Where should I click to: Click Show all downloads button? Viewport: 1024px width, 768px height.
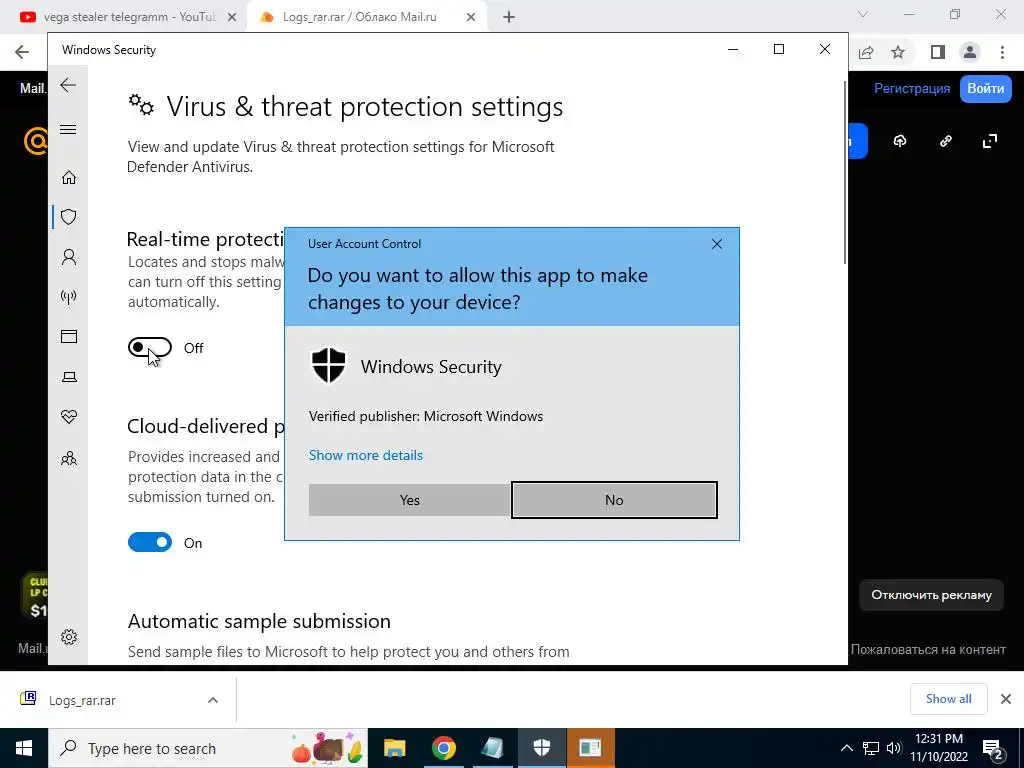pos(948,699)
